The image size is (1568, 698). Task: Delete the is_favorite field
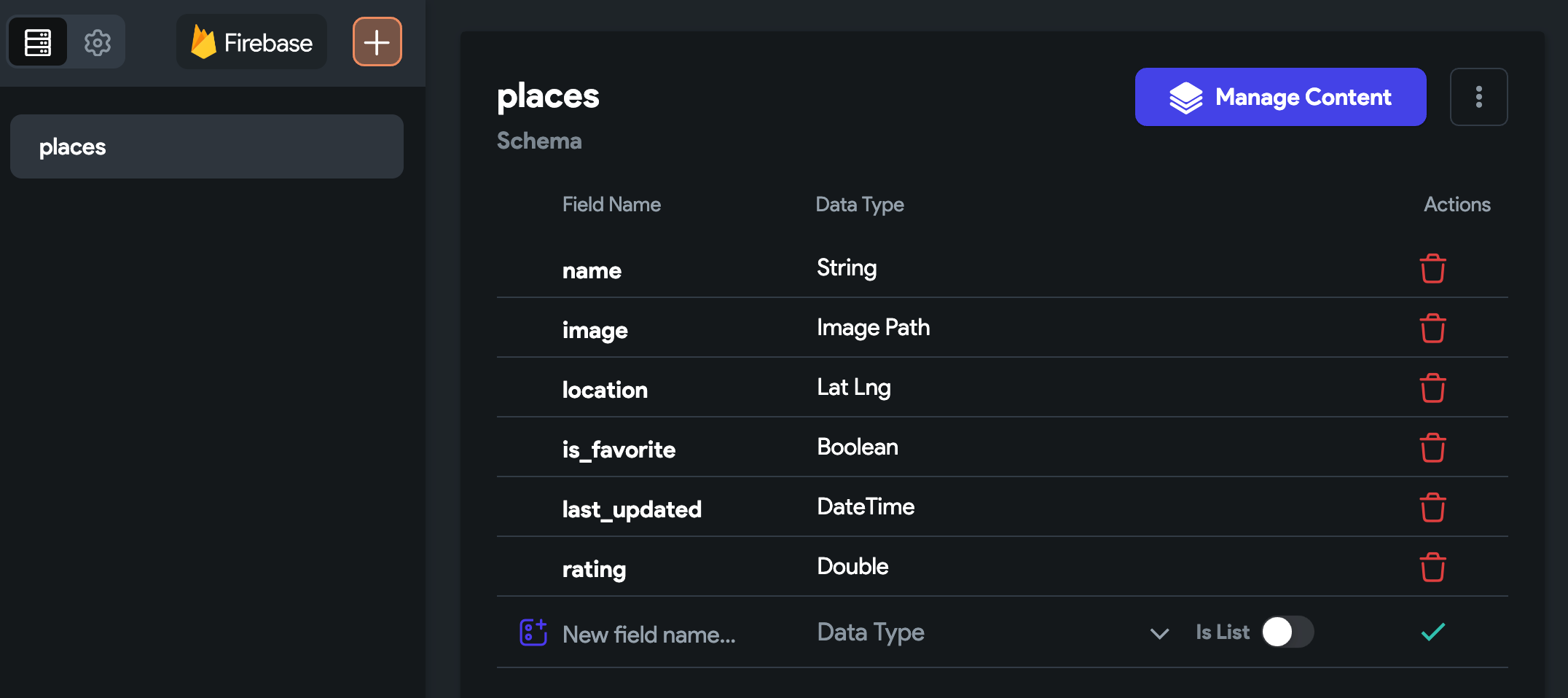[1432, 448]
